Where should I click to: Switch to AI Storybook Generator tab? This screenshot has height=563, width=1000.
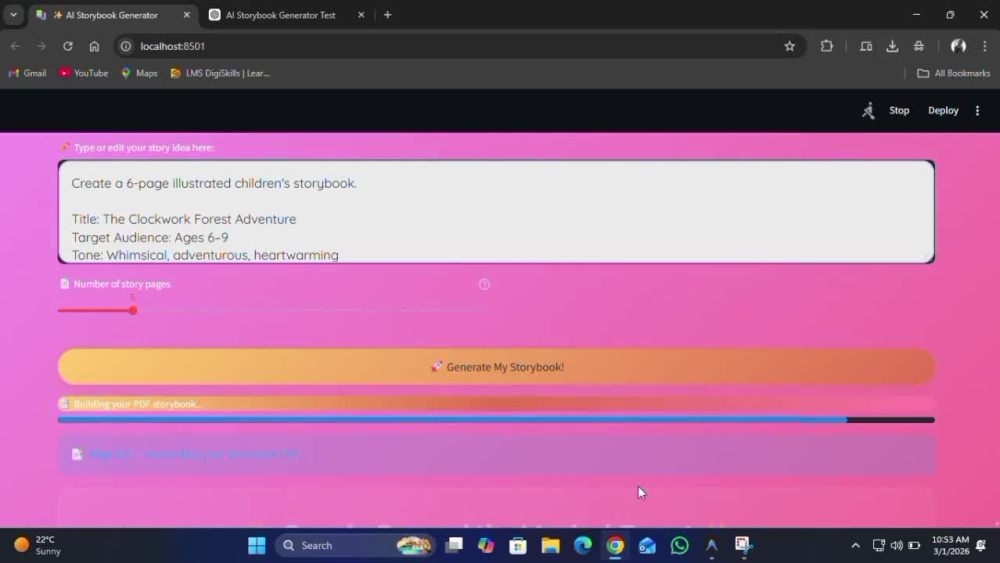112,15
